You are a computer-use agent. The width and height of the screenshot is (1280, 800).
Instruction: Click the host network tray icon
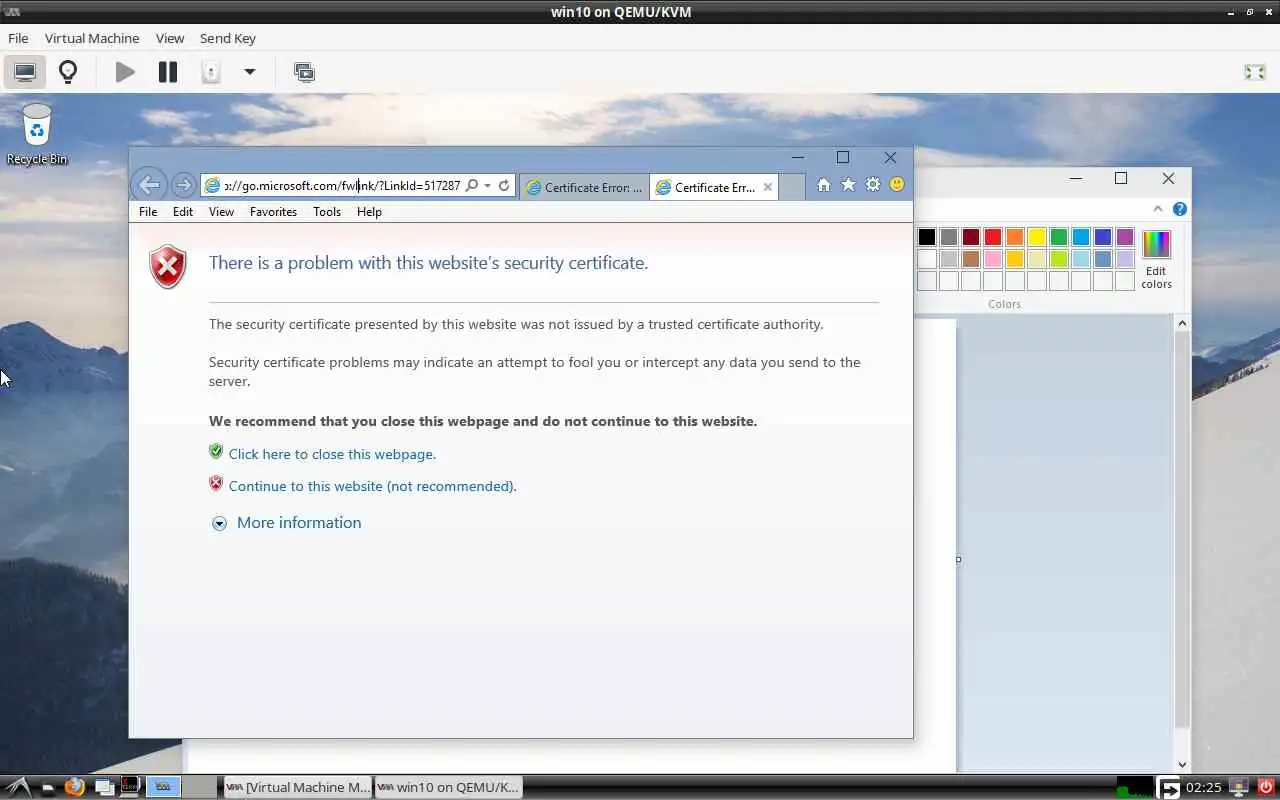[x=1238, y=788]
